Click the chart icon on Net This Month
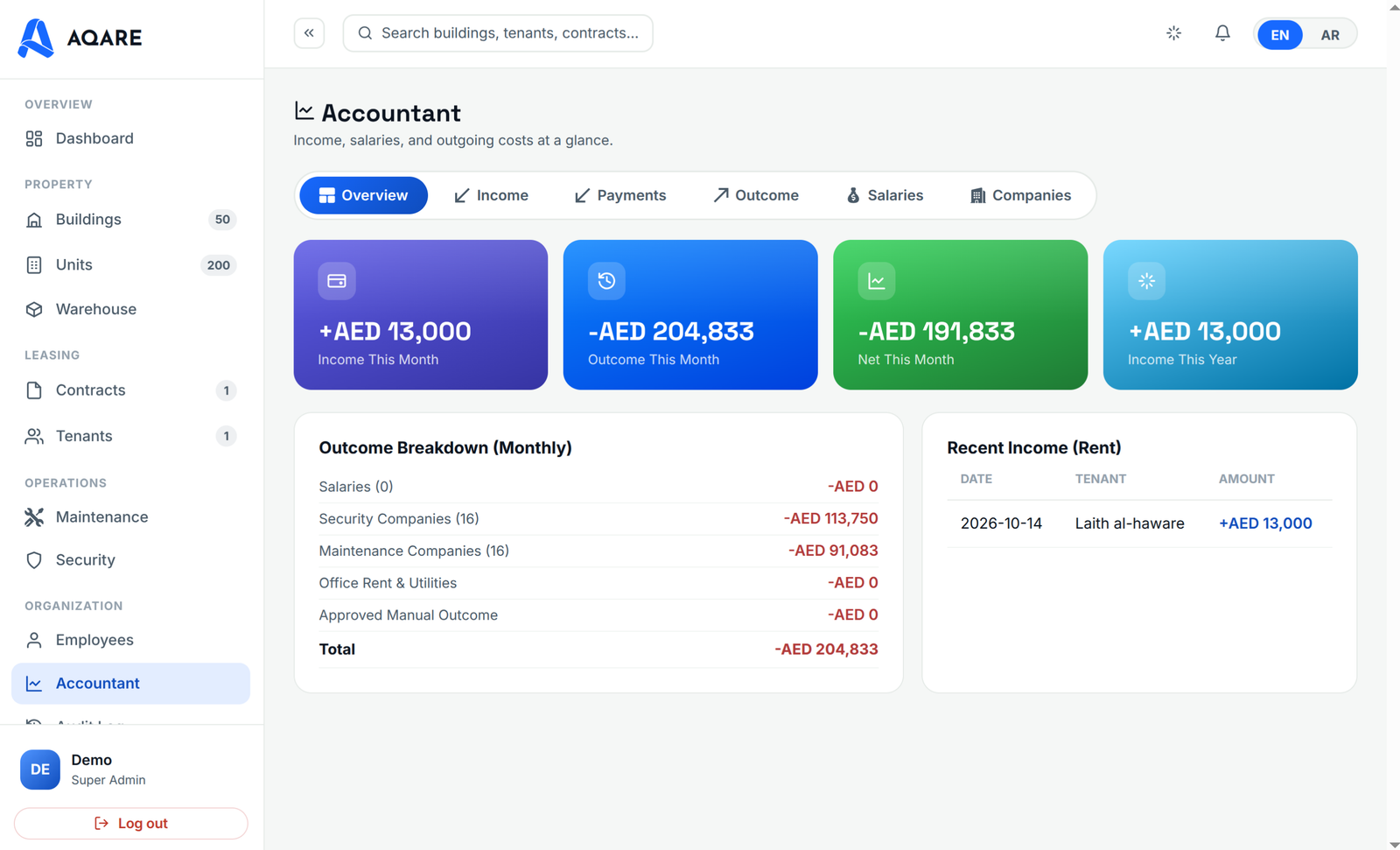1400x850 pixels. pyautogui.click(x=876, y=281)
